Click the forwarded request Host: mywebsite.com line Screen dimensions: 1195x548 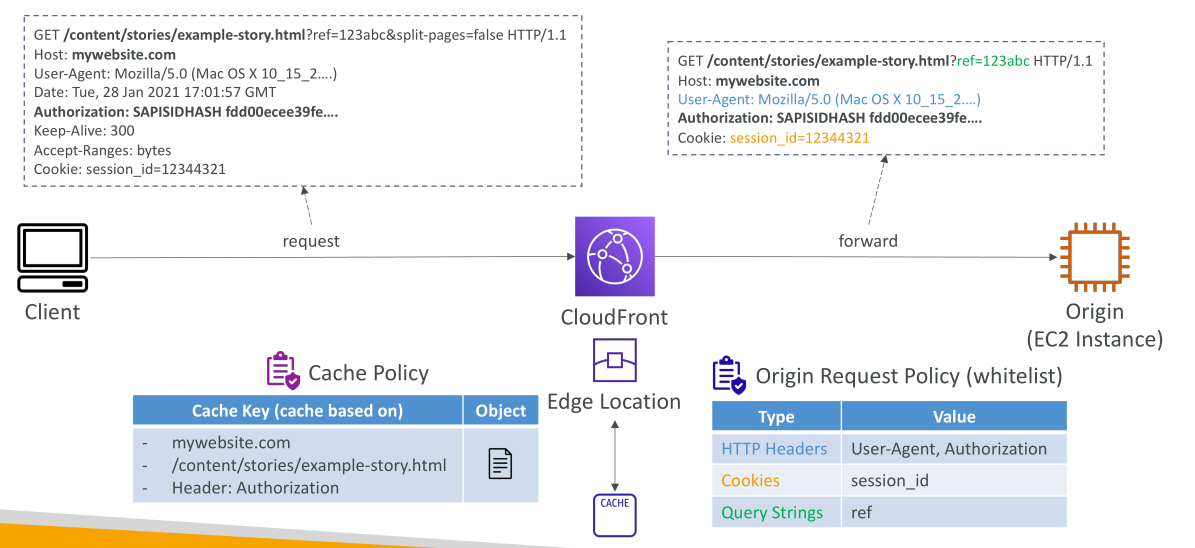point(748,81)
